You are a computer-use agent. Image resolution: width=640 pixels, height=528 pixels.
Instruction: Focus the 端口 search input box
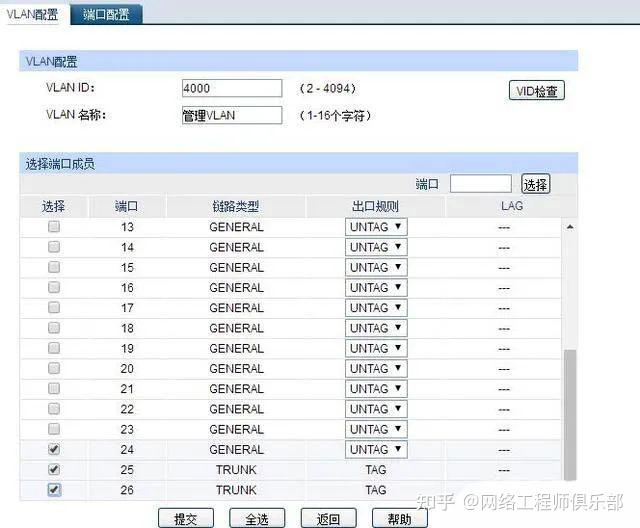point(481,184)
